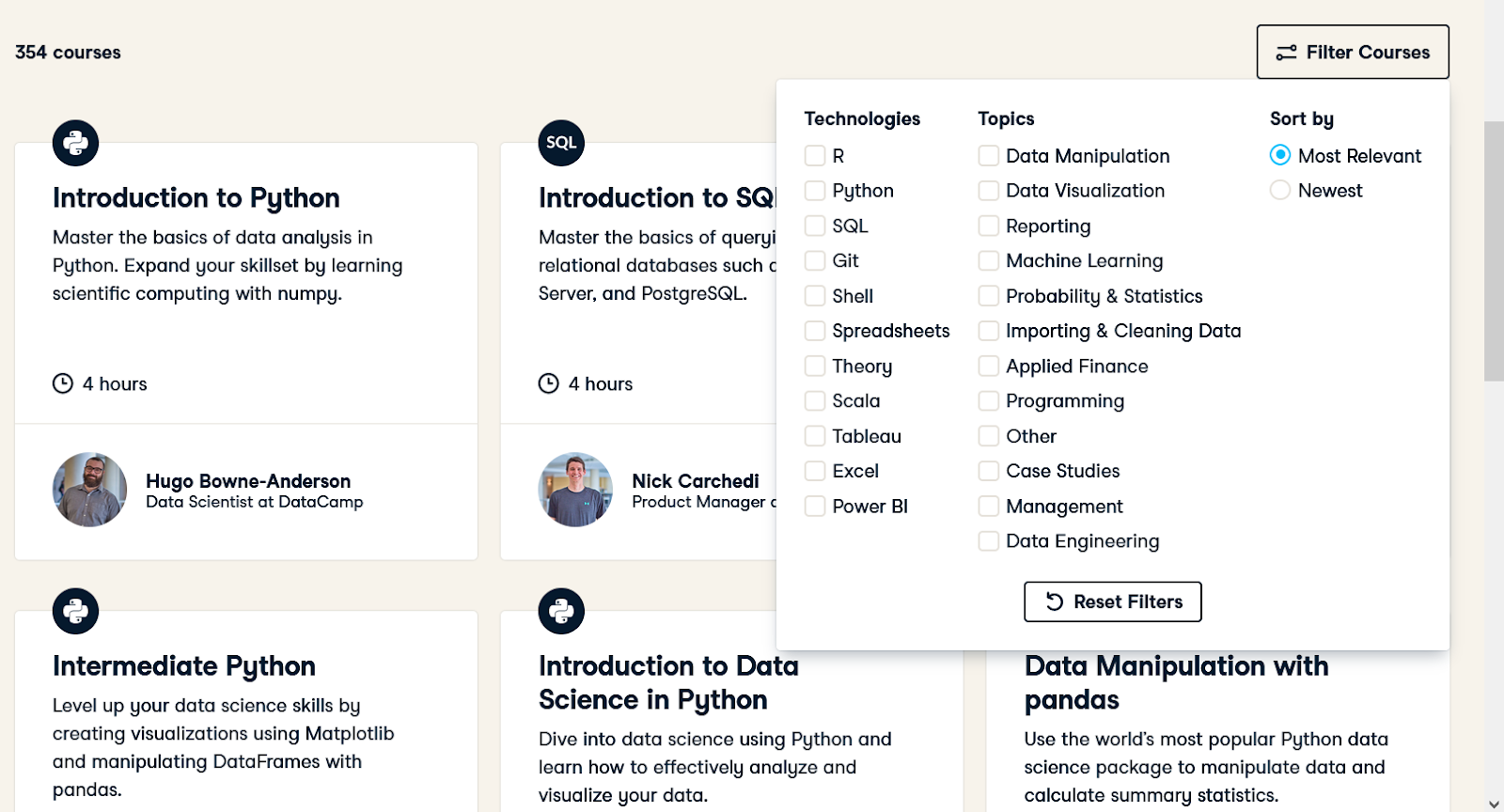Click the vertical page scrollbar thumb
Image resolution: width=1504 pixels, height=812 pixels.
click(x=1494, y=251)
